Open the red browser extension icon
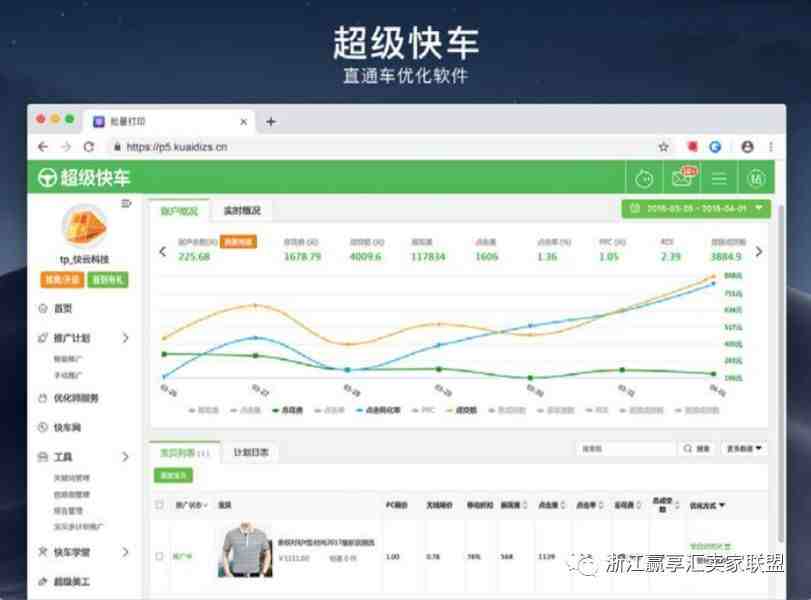This screenshot has height=600, width=811. 692,147
